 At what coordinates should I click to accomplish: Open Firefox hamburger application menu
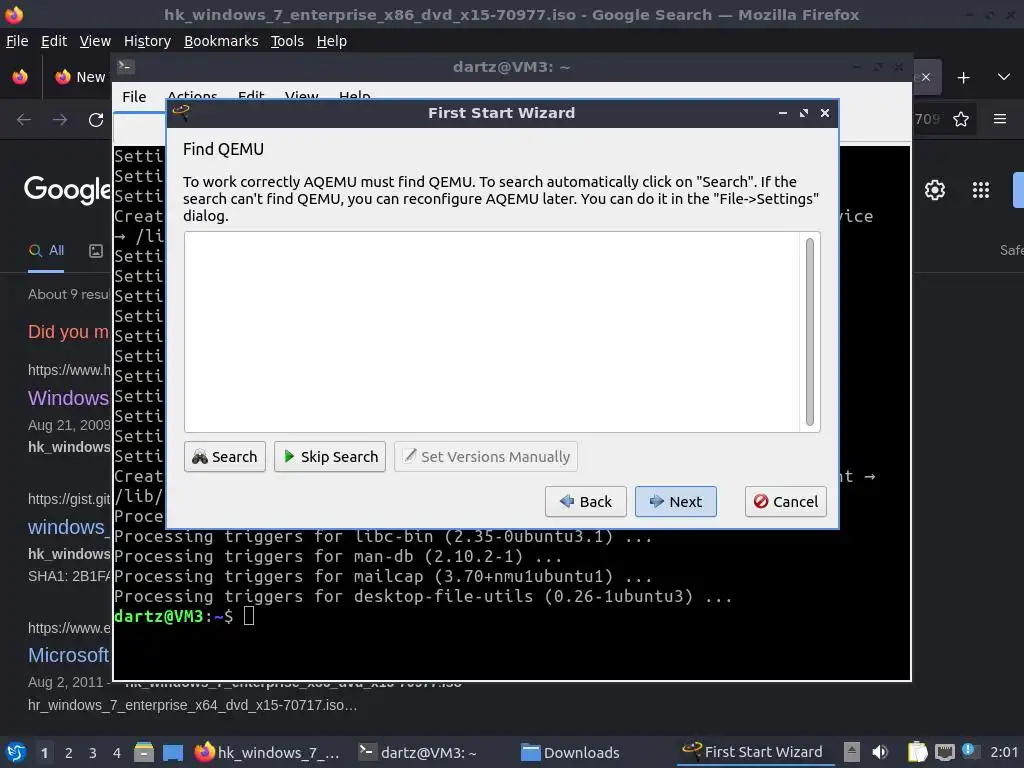click(1000, 119)
